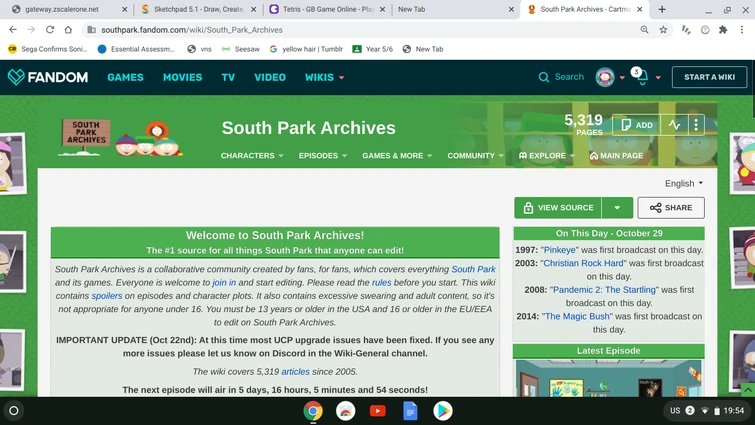
Task: Click the browser back arrow
Action: 13,30
